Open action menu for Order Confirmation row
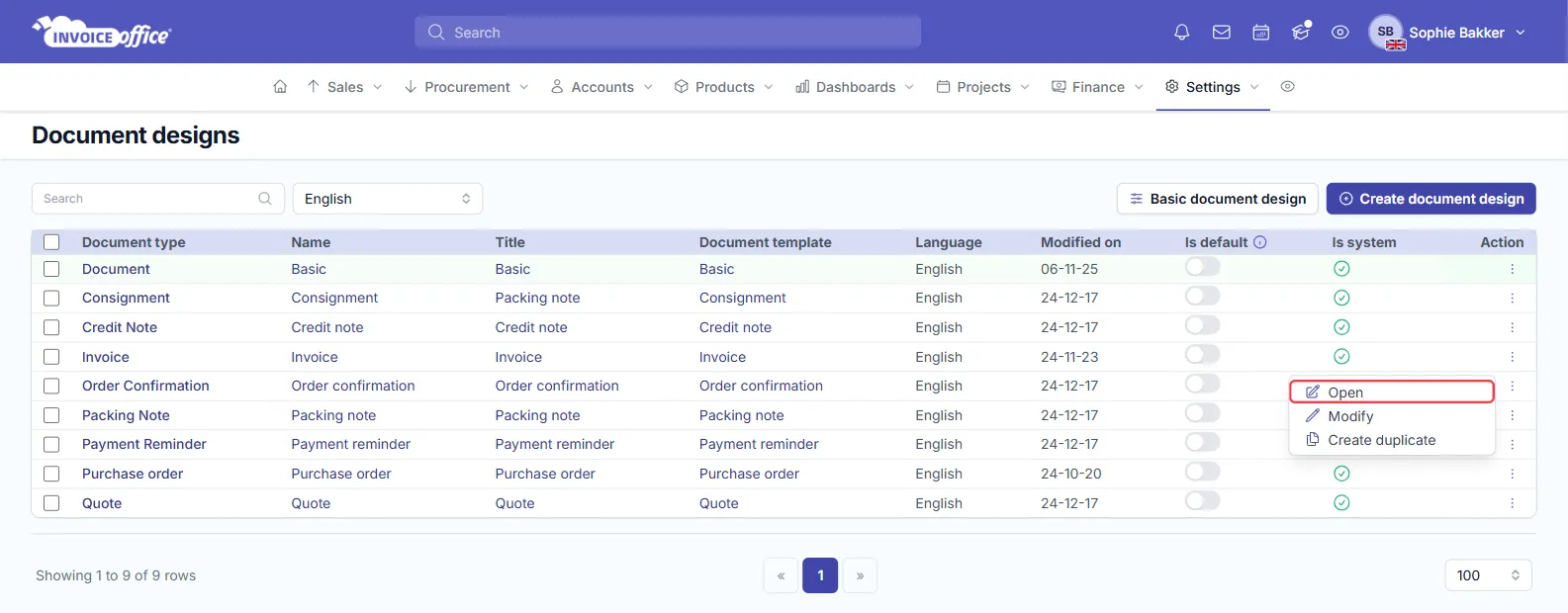The width and height of the screenshot is (1568, 613). coord(1512,386)
